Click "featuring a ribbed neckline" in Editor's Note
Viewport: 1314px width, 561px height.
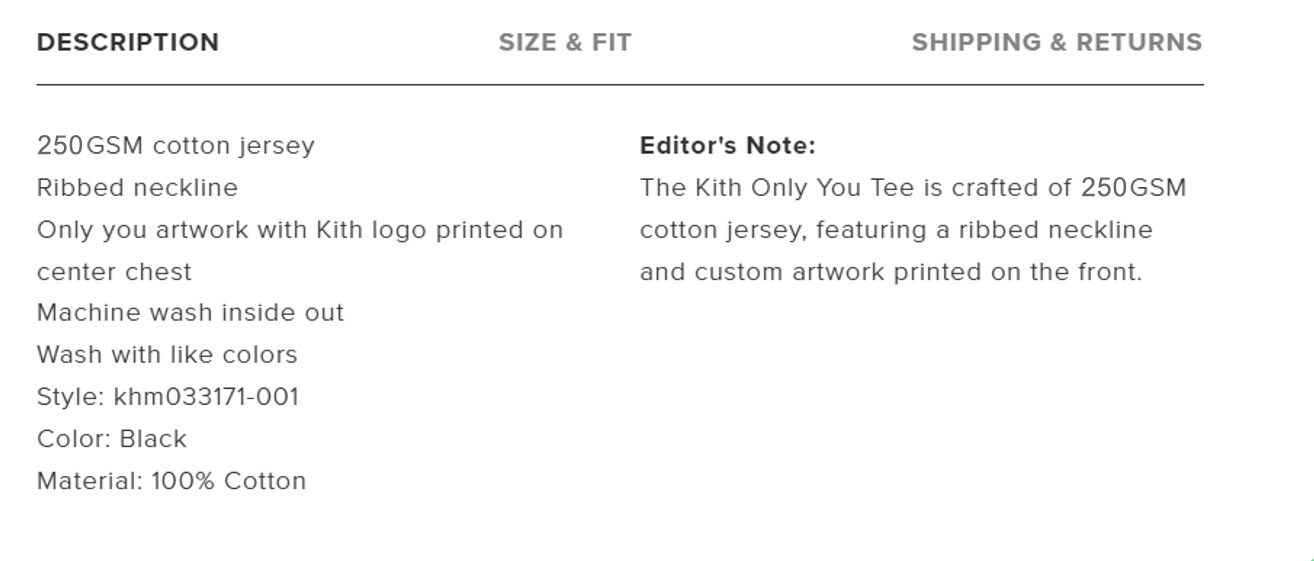pos(984,230)
